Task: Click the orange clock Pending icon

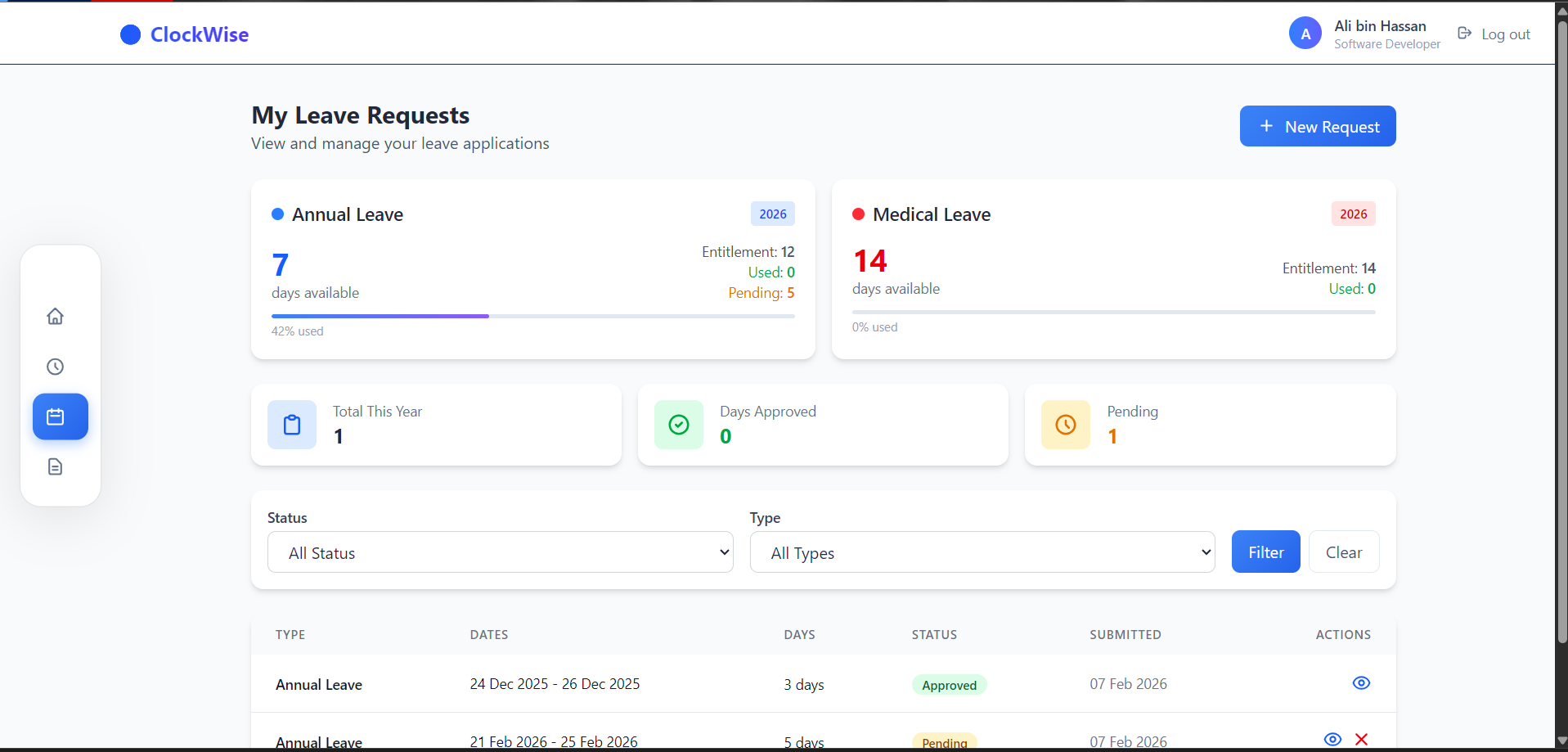Action: tap(1066, 425)
